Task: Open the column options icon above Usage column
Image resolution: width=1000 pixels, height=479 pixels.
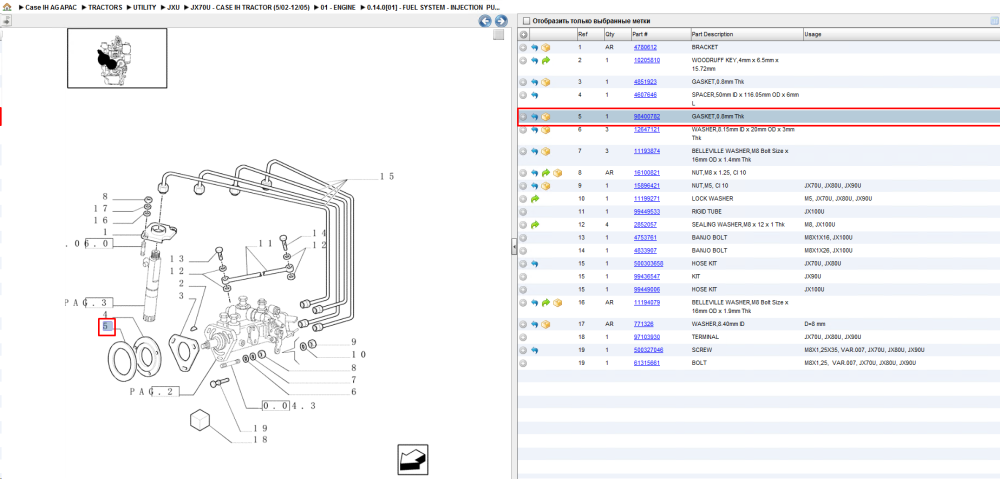Action: (x=995, y=20)
